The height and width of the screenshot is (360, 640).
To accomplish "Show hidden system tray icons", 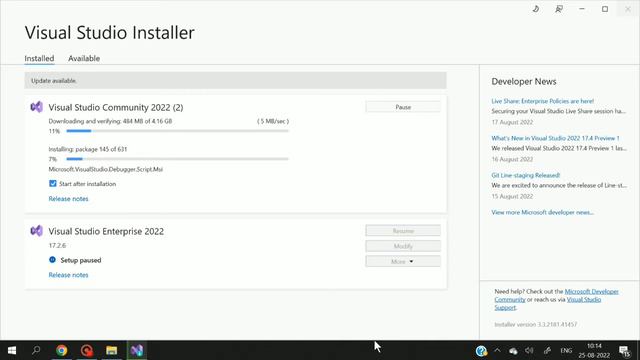I will (x=497, y=350).
